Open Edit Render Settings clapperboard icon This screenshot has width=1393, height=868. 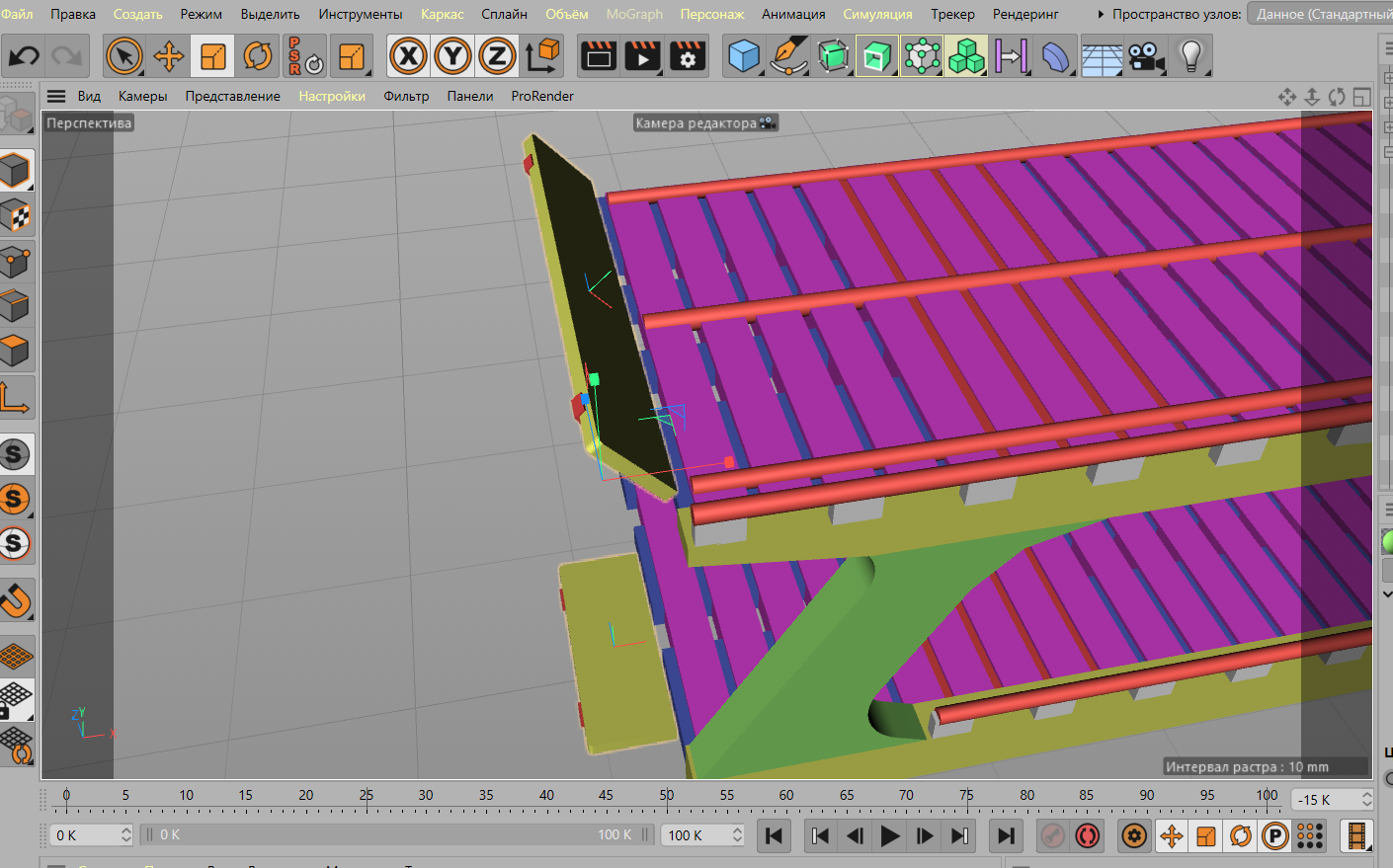pos(688,56)
